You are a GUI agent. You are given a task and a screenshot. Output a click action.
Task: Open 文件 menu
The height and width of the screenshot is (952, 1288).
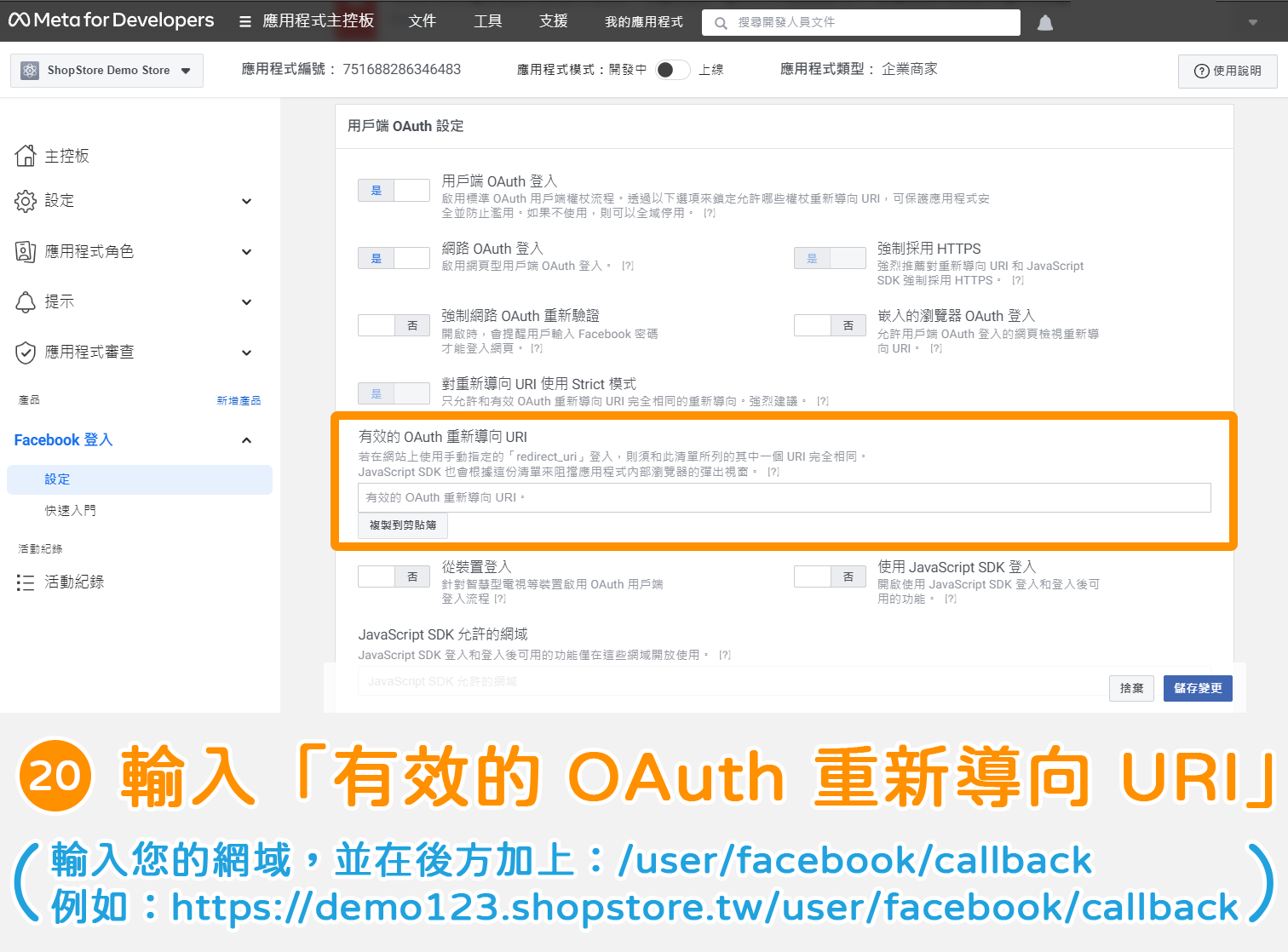tap(422, 21)
